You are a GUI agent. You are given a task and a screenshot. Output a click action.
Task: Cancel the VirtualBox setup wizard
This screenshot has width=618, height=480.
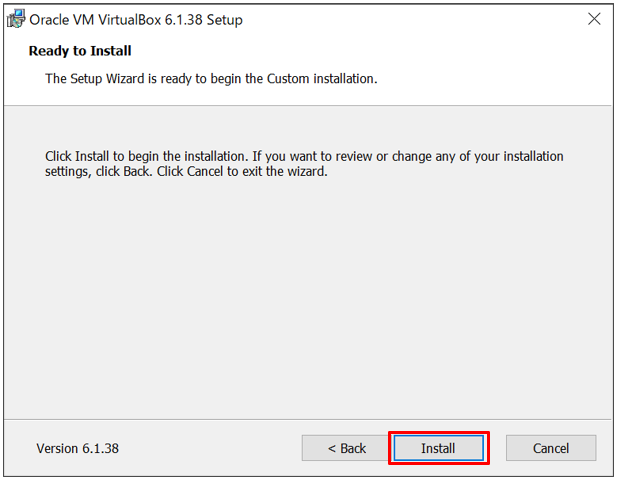click(551, 448)
